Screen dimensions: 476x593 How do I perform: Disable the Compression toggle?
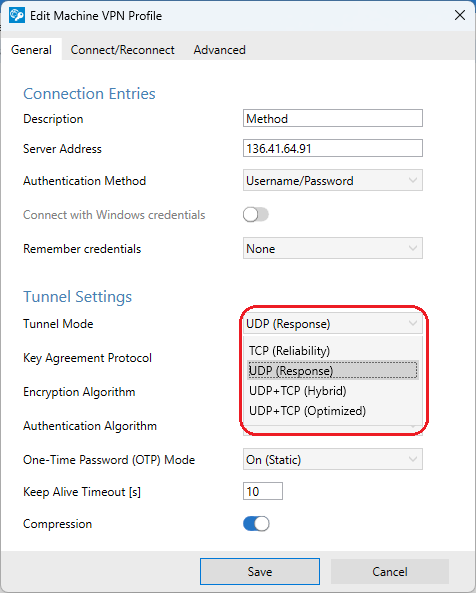click(256, 524)
